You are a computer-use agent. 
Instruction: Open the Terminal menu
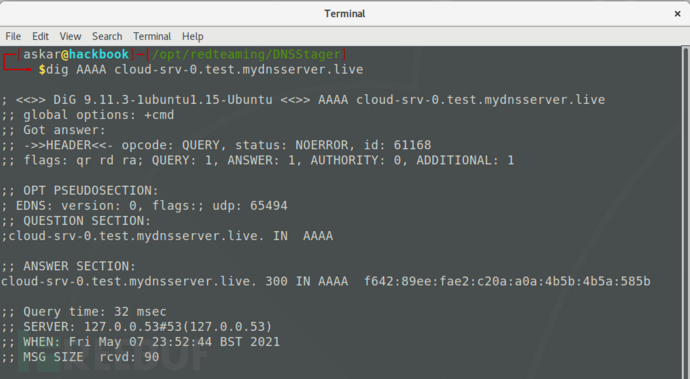(152, 36)
